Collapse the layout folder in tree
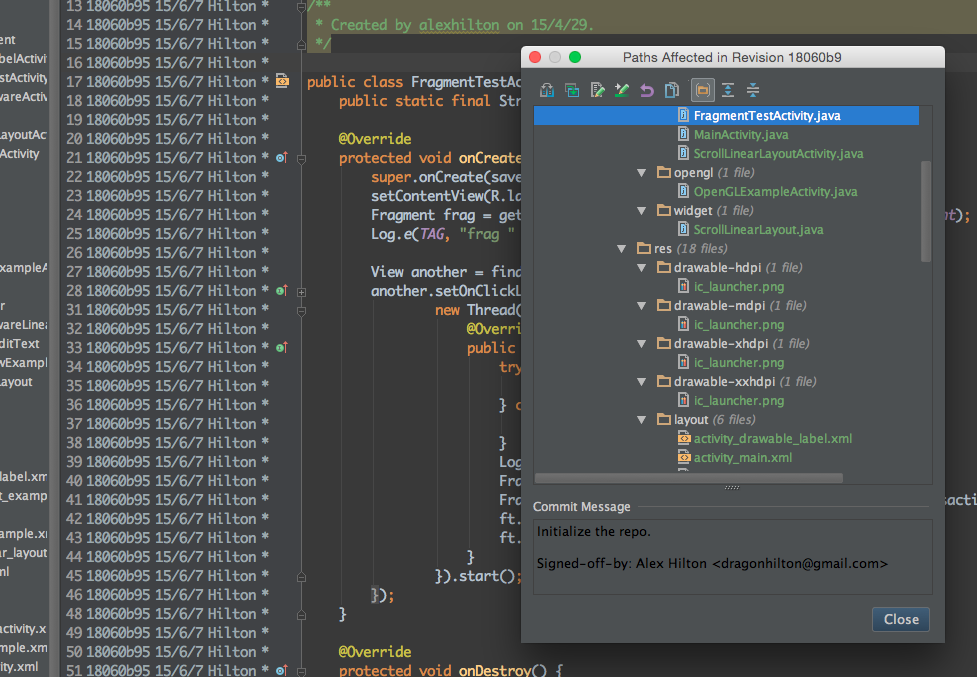The width and height of the screenshot is (977, 677). [x=642, y=420]
